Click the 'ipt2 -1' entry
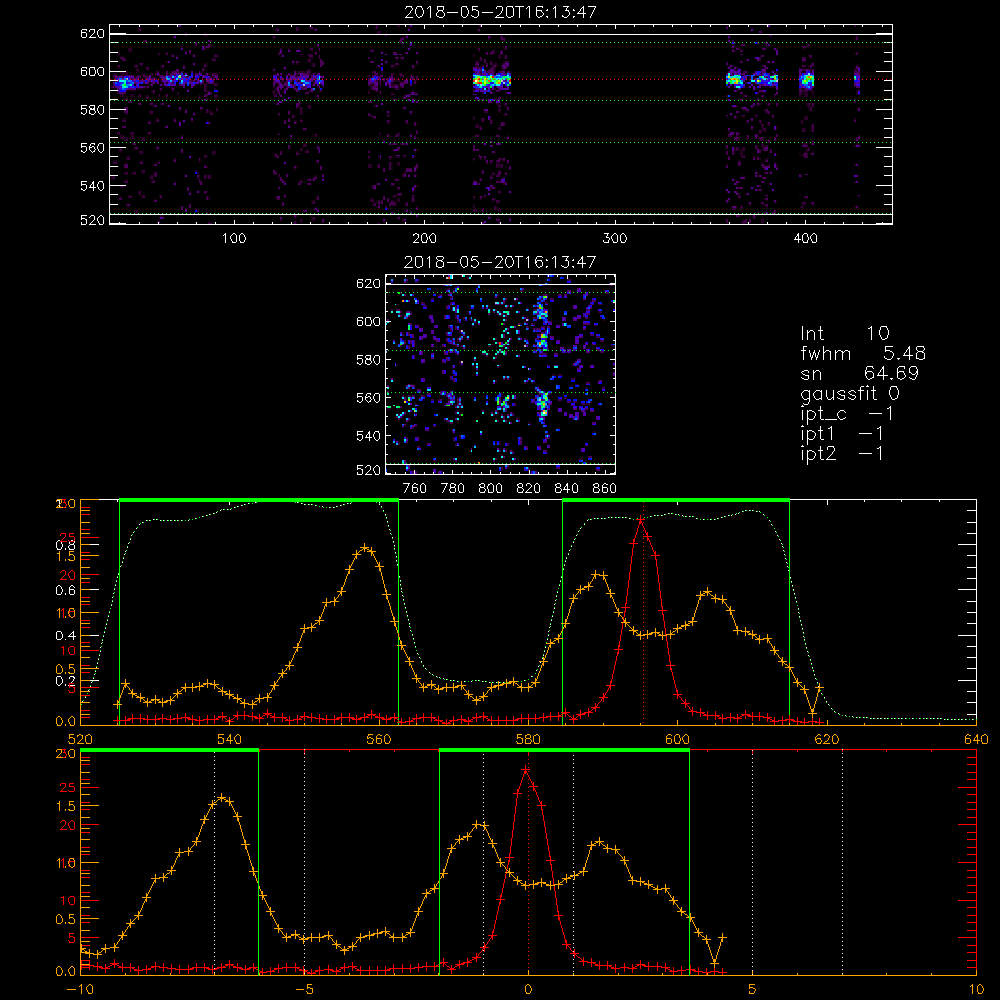Viewport: 1000px width, 1000px height. pos(842,453)
